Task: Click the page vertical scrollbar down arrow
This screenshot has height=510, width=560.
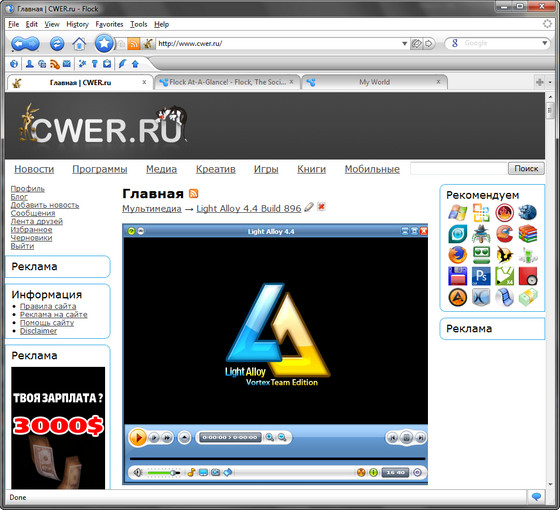Action: (550, 485)
